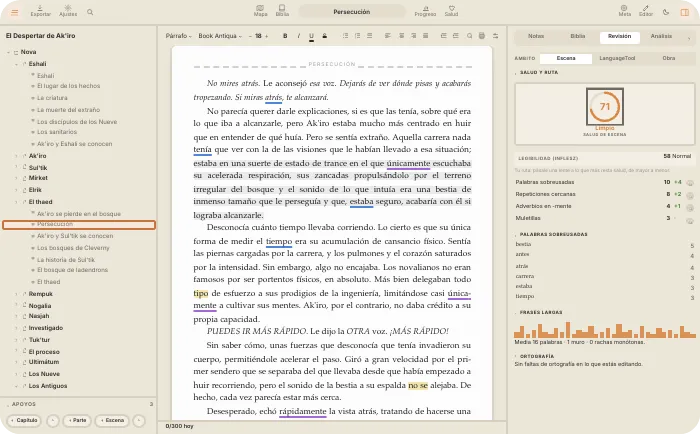This screenshot has width=700, height=434.
Task: Click the text highlight color icon
Action: tap(325, 36)
